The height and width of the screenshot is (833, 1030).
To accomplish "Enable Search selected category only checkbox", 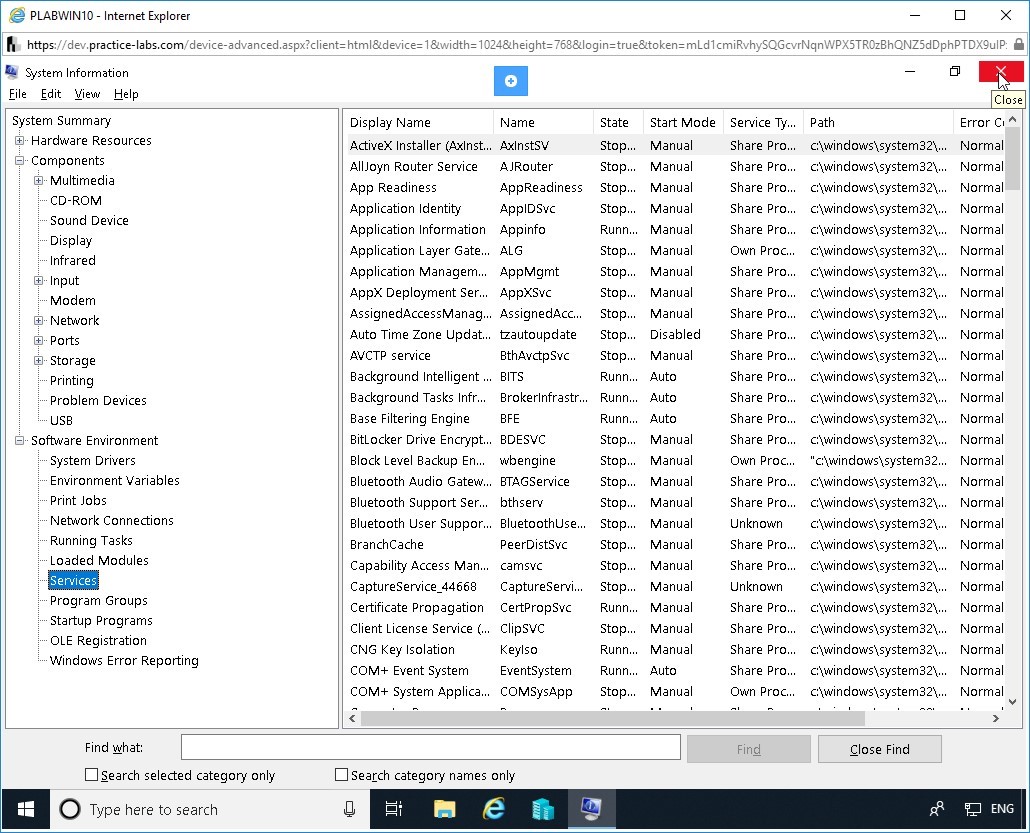I will coord(91,775).
